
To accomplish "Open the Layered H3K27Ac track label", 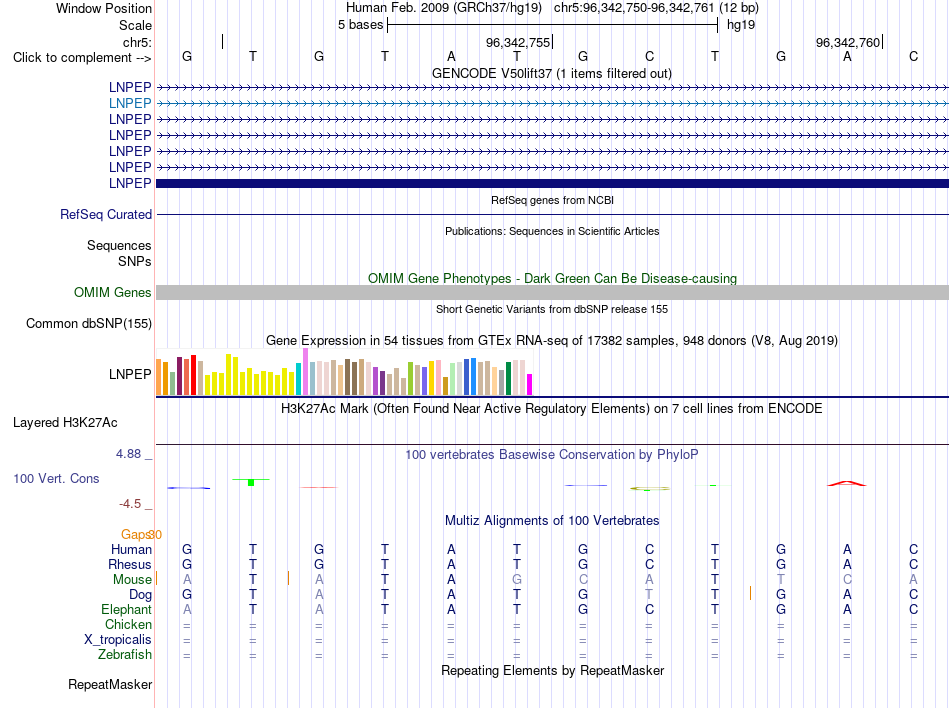I will point(65,423).
